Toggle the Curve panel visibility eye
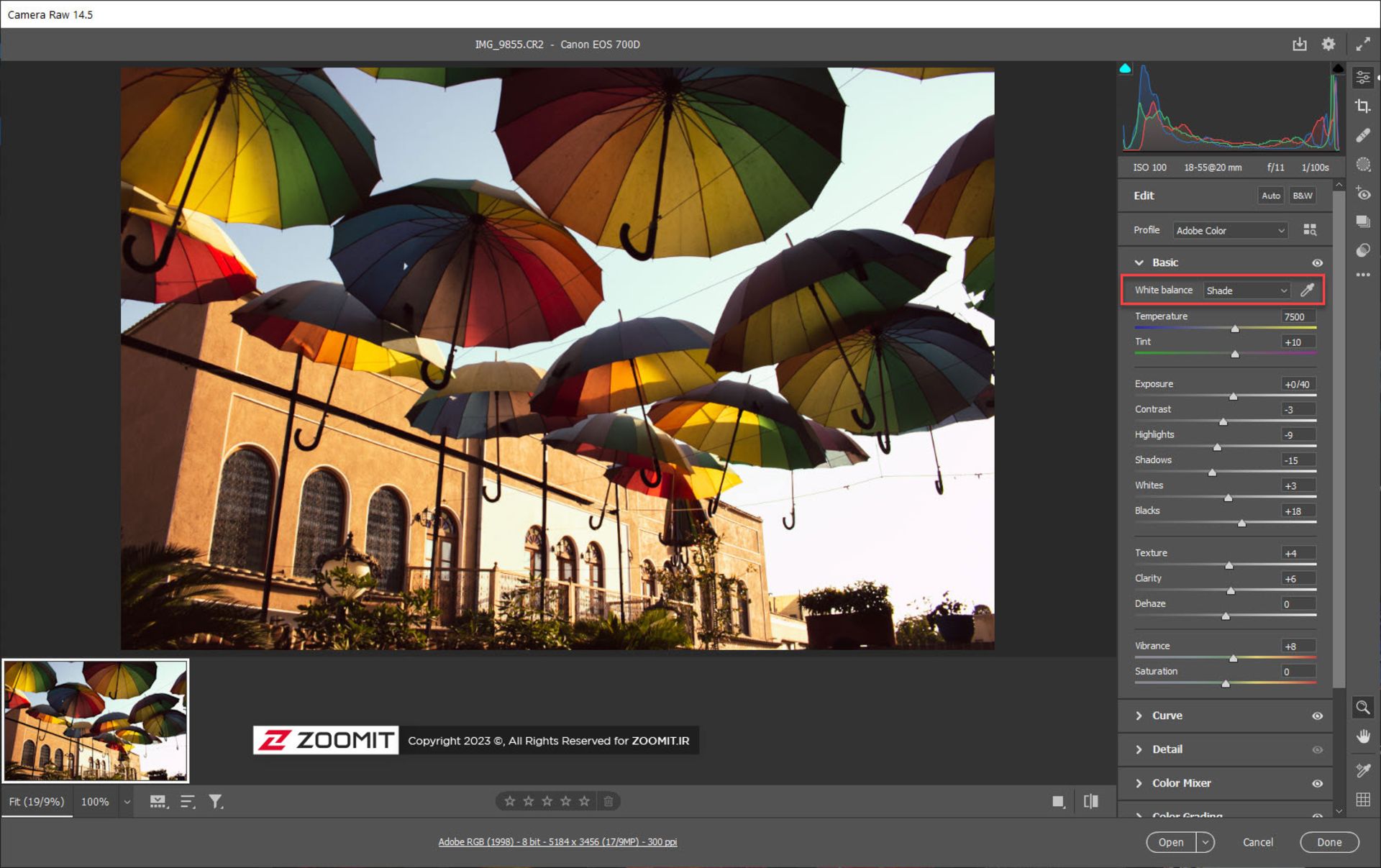Screen dimensions: 1381x868 1317,716
